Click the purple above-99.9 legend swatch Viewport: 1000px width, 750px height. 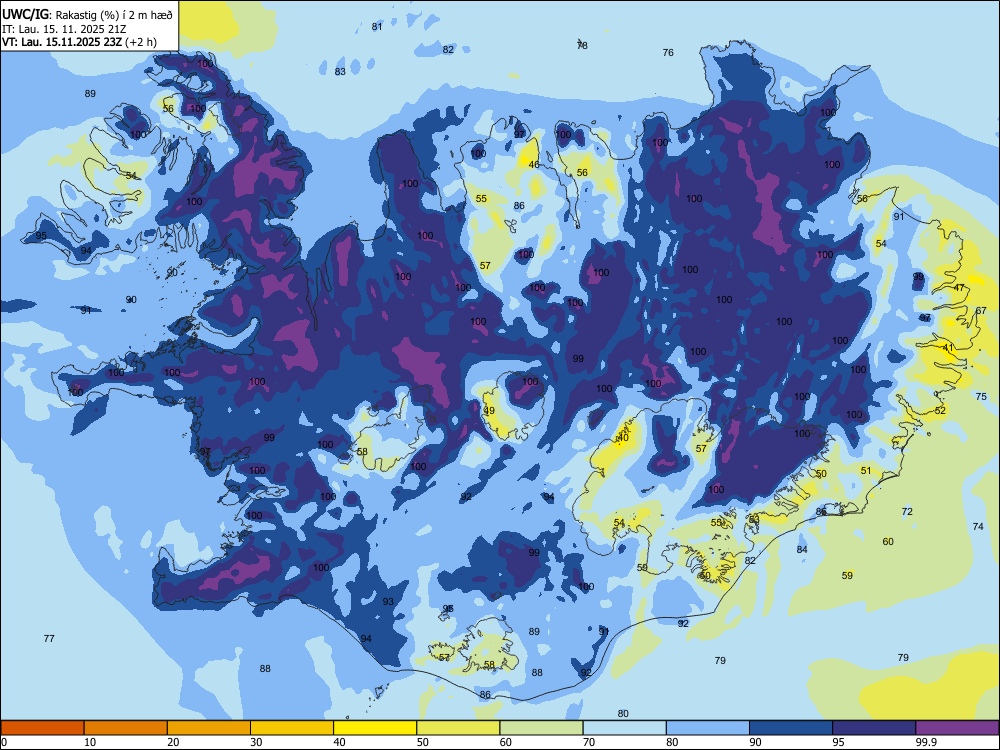click(957, 728)
